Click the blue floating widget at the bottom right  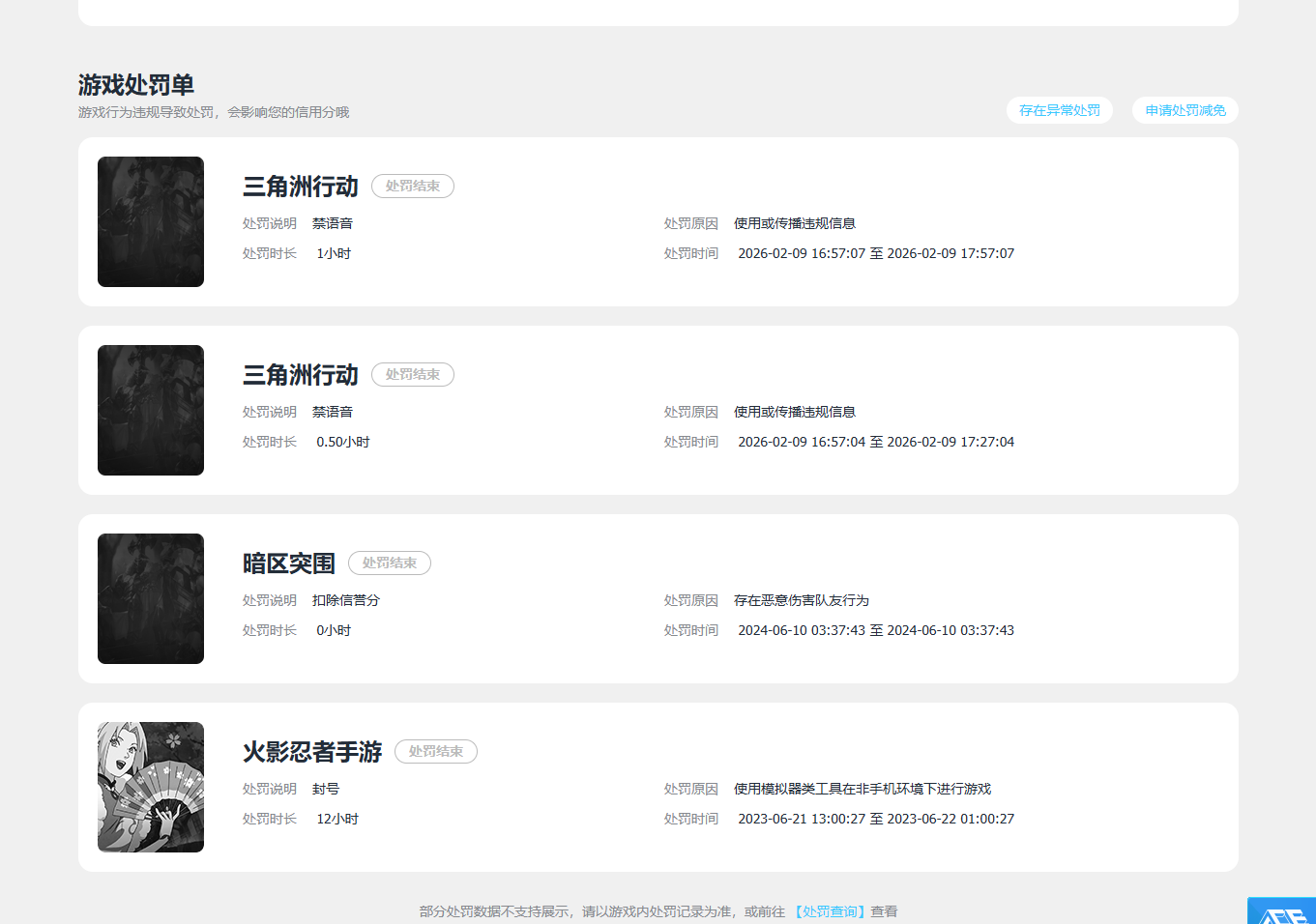pyautogui.click(x=1281, y=911)
